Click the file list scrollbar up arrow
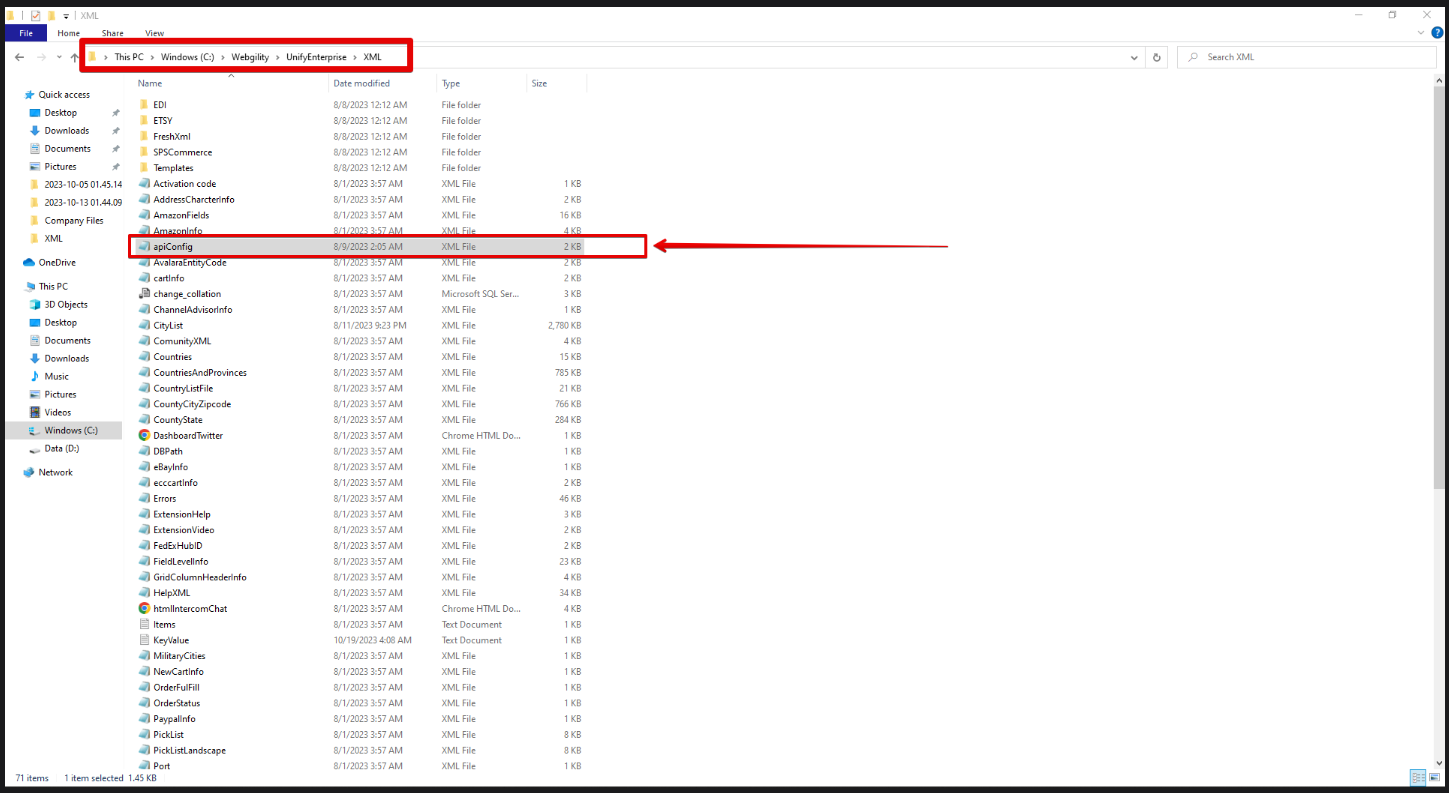 pyautogui.click(x=1439, y=83)
